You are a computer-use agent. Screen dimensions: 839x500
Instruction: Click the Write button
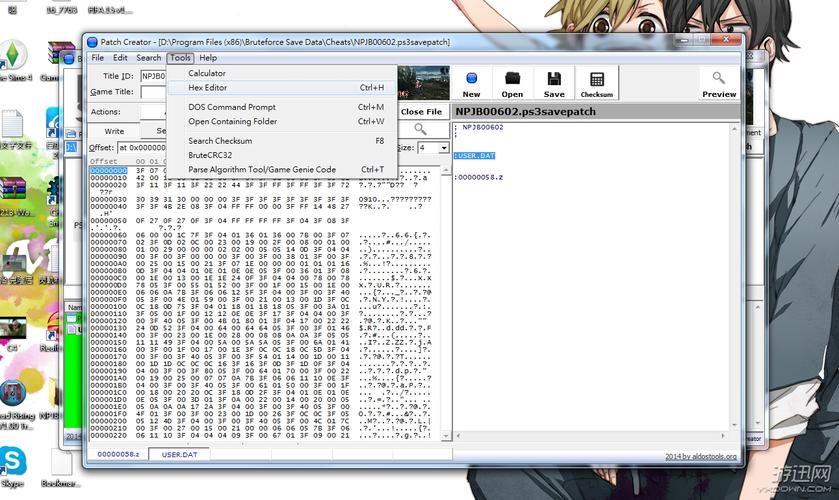pos(114,131)
